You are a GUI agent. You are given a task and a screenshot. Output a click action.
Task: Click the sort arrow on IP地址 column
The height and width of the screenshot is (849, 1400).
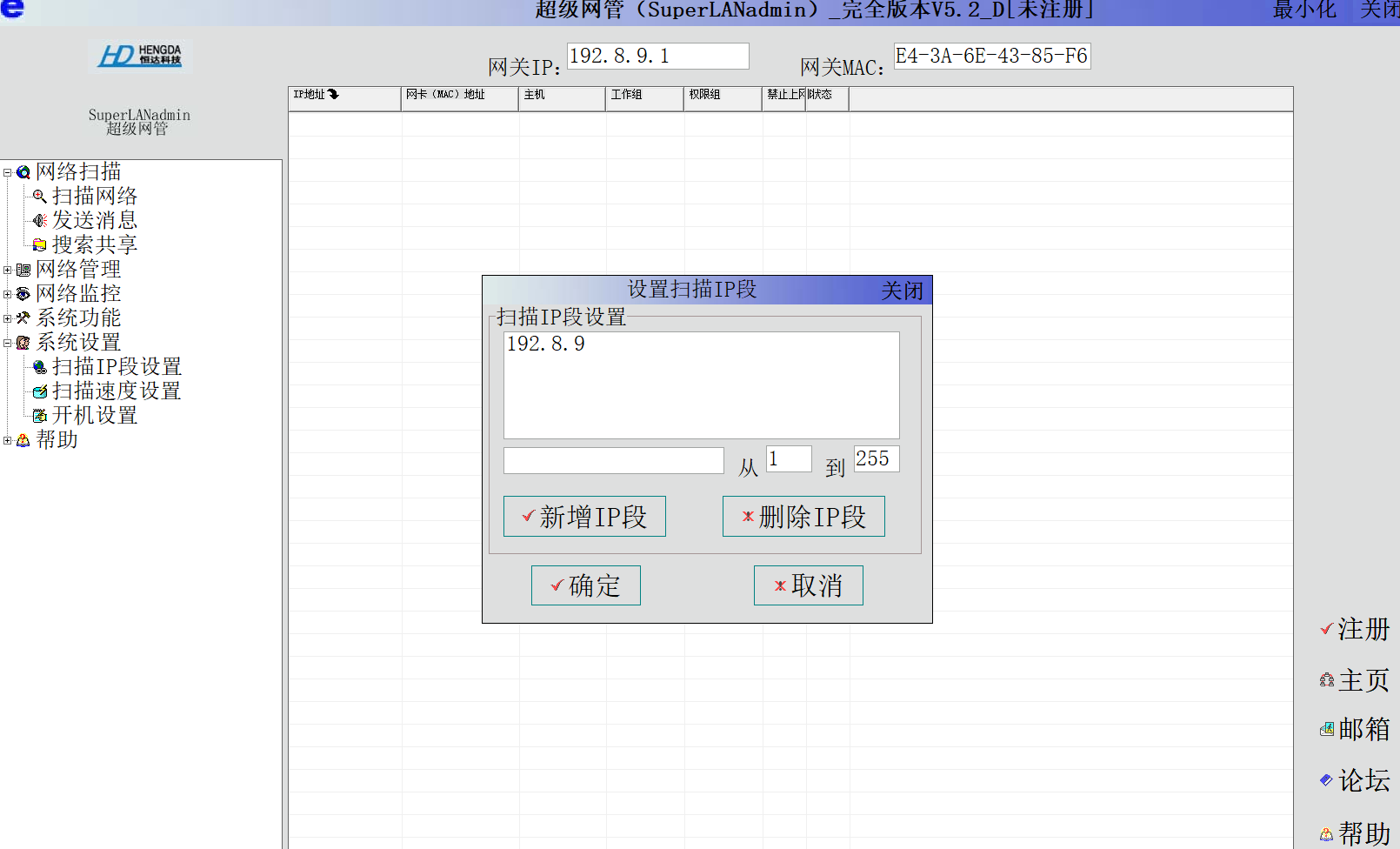pyautogui.click(x=333, y=94)
